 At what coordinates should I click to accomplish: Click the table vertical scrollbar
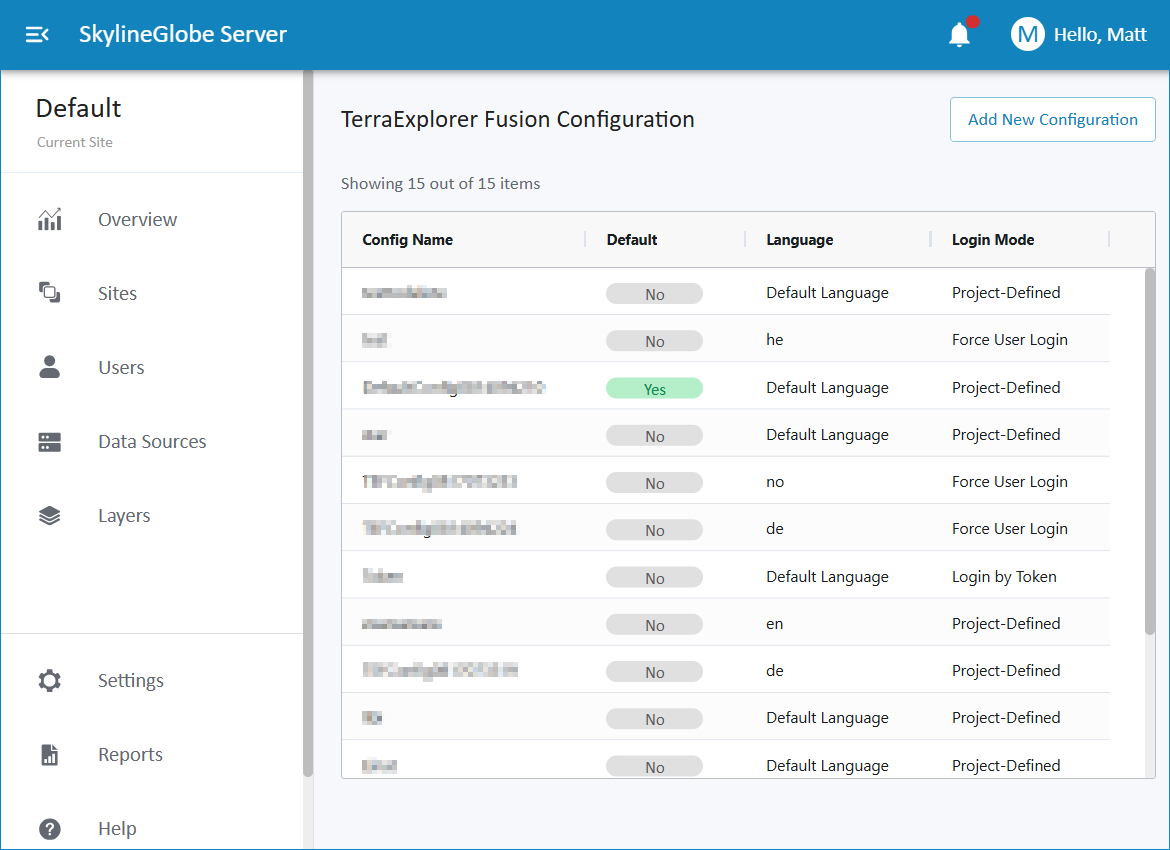coord(1149,452)
